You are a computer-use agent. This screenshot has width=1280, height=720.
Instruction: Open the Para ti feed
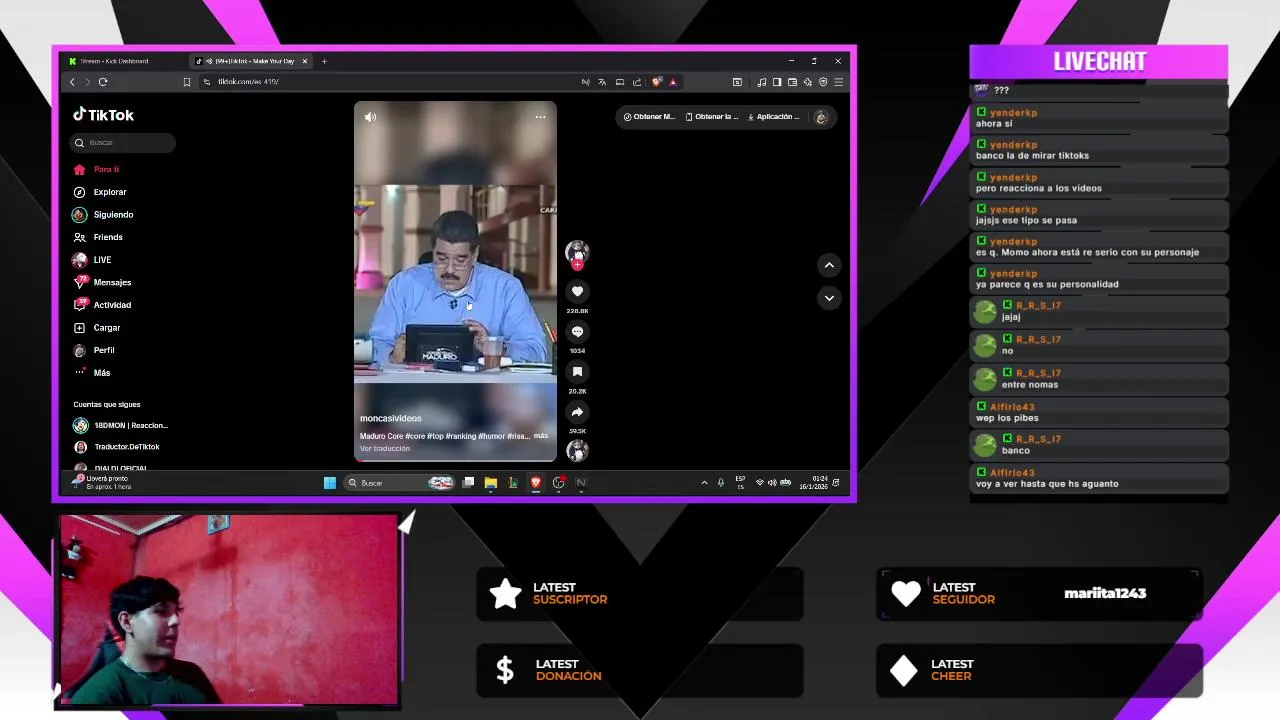(x=96, y=169)
